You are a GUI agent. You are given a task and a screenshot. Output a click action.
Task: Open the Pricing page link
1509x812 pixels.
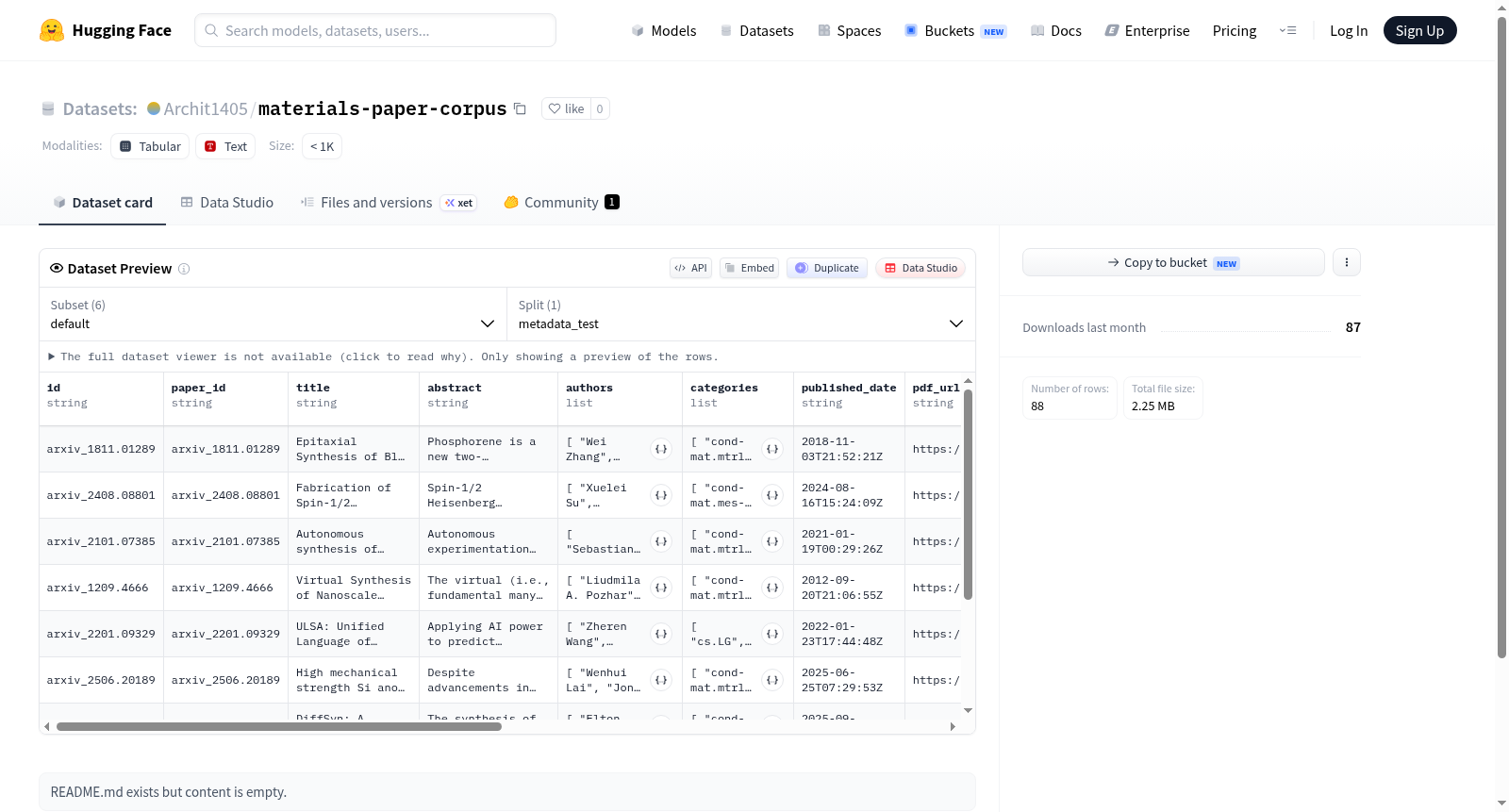point(1235,30)
